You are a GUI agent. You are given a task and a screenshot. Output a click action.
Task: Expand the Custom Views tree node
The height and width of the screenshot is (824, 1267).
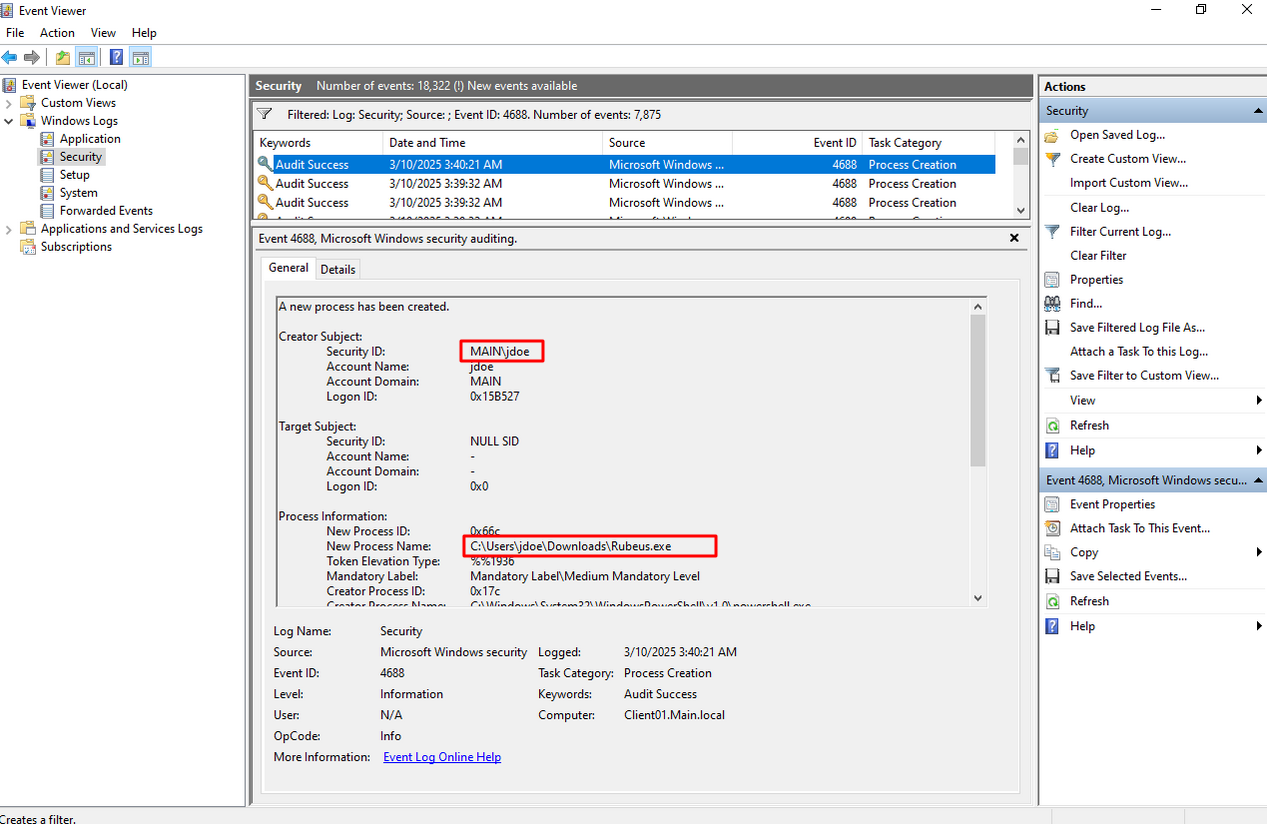(x=9, y=103)
